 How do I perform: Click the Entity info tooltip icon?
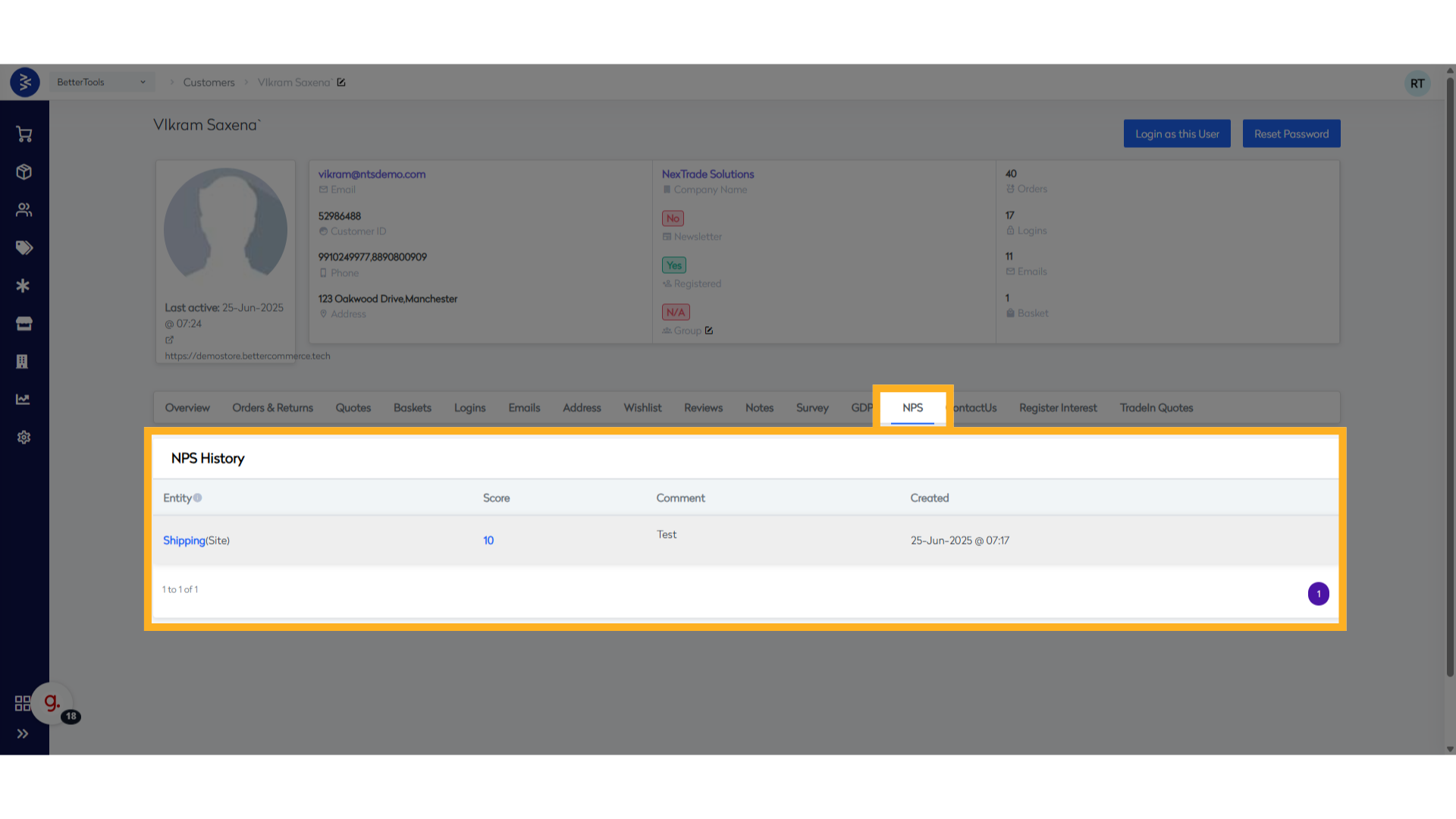(198, 498)
